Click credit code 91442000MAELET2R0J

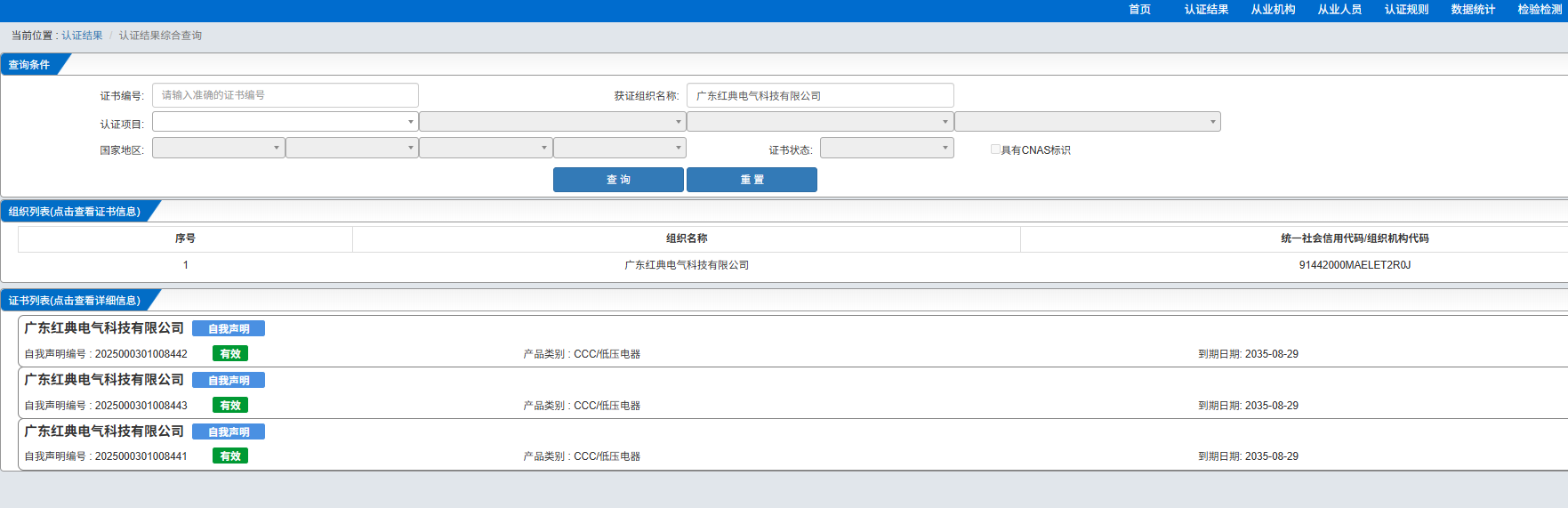1355,265
